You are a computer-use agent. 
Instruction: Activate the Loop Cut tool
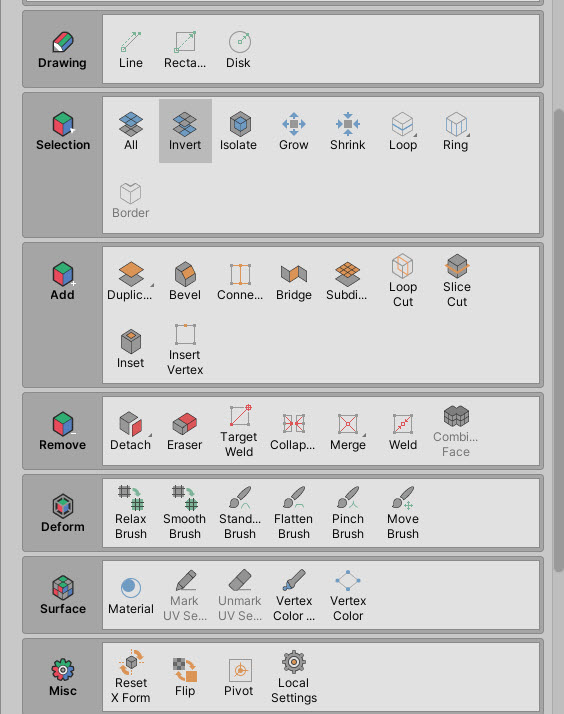[403, 281]
